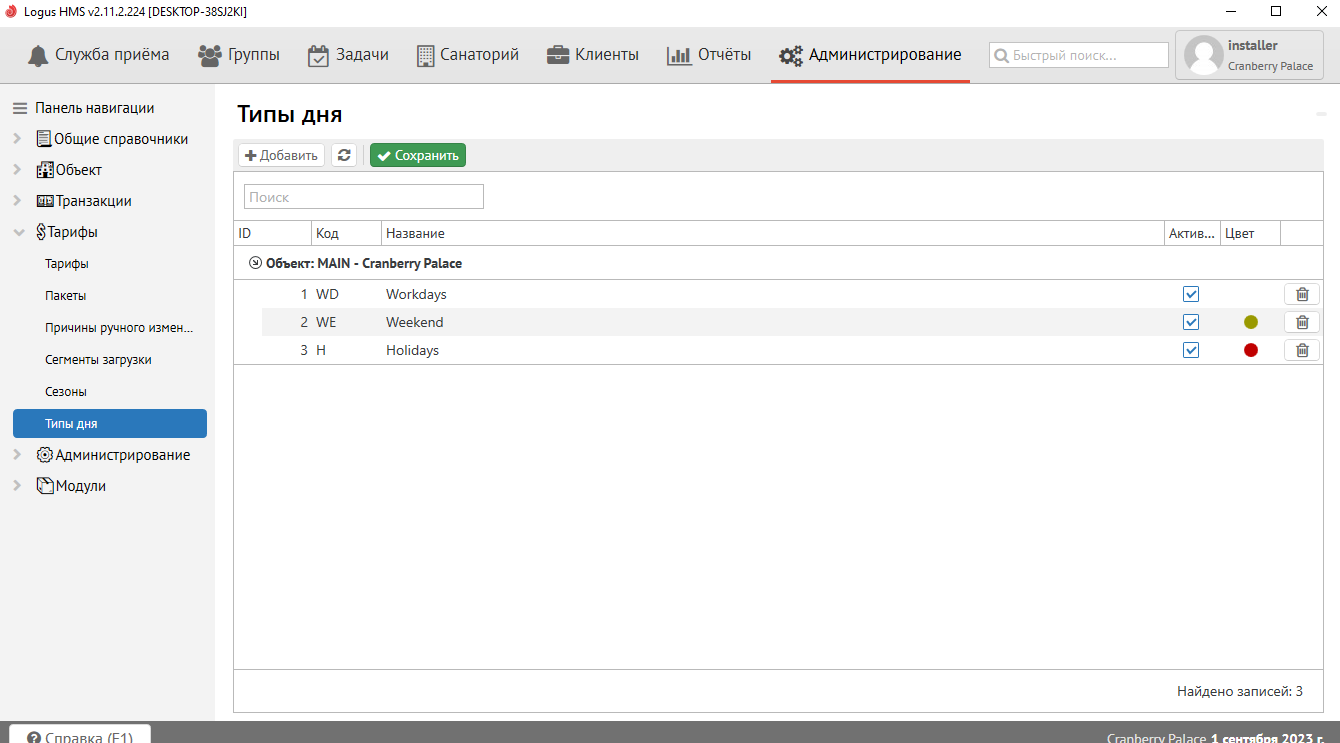Click the bell icon of Служба приёма
This screenshot has width=1340, height=743.
[38, 55]
